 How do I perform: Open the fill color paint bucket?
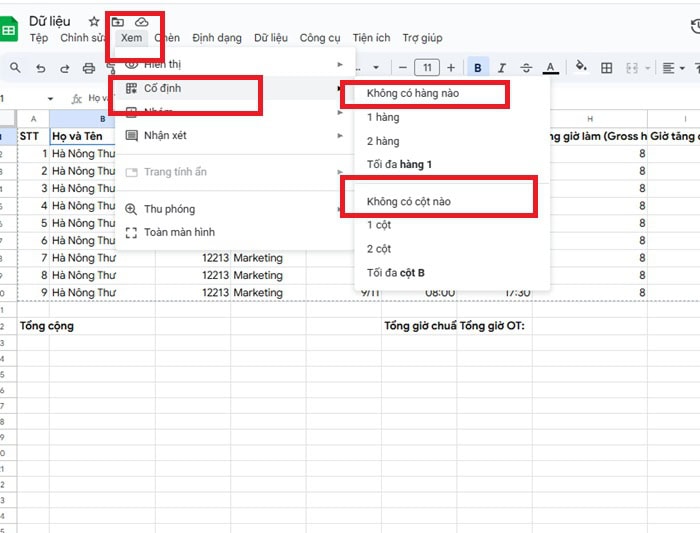coord(581,67)
